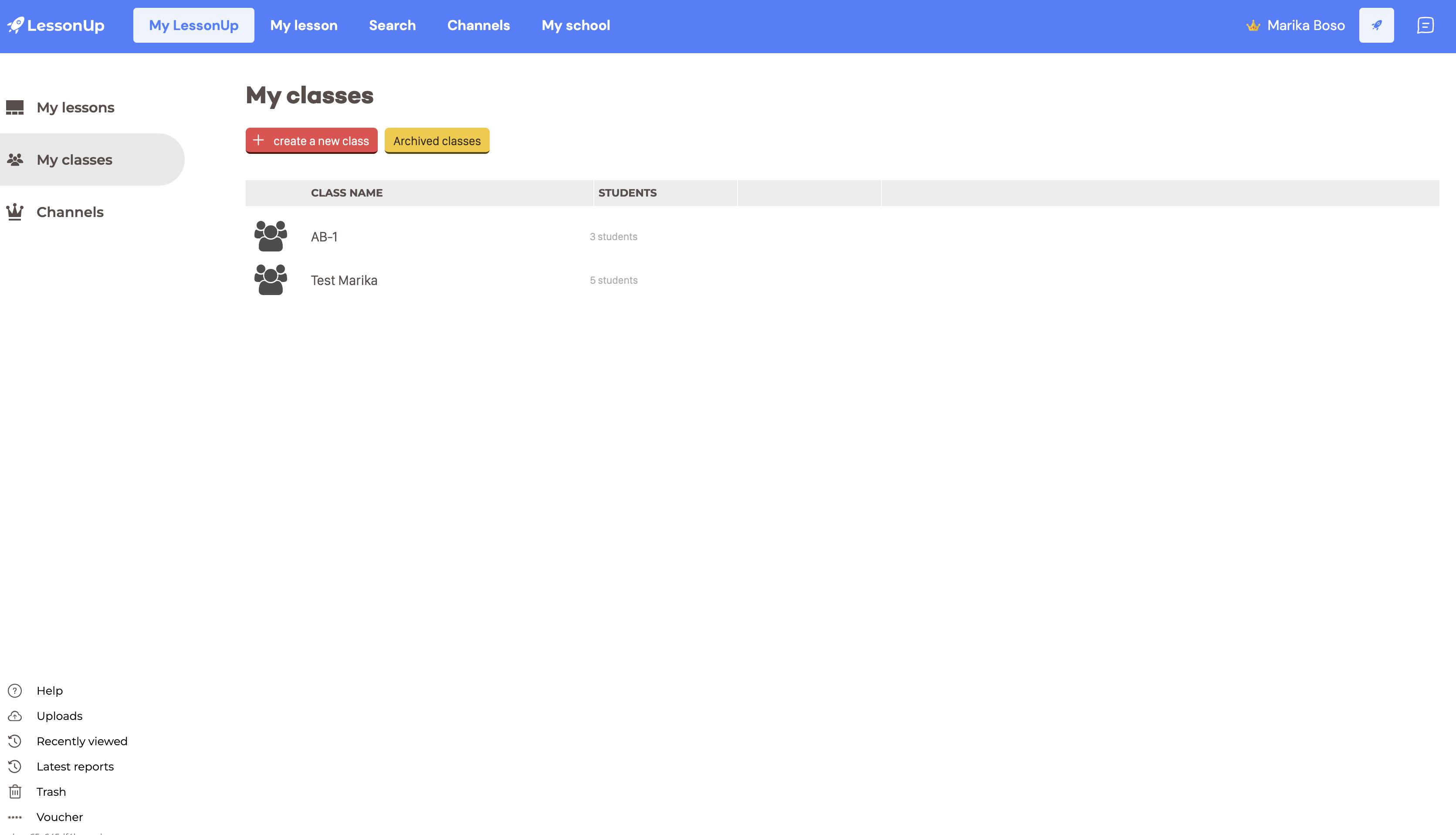Click the Channels crown icon in sidebar

click(x=15, y=212)
